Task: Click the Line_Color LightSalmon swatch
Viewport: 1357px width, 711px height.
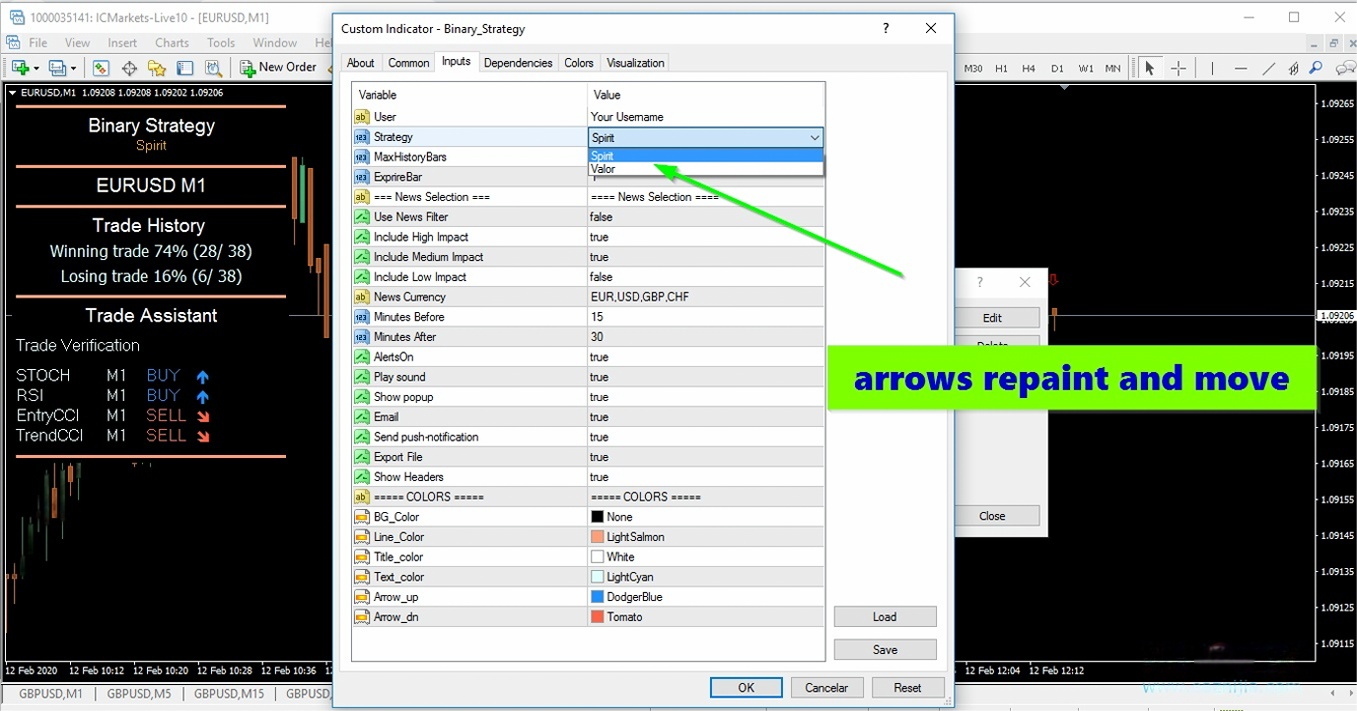Action: [x=597, y=537]
